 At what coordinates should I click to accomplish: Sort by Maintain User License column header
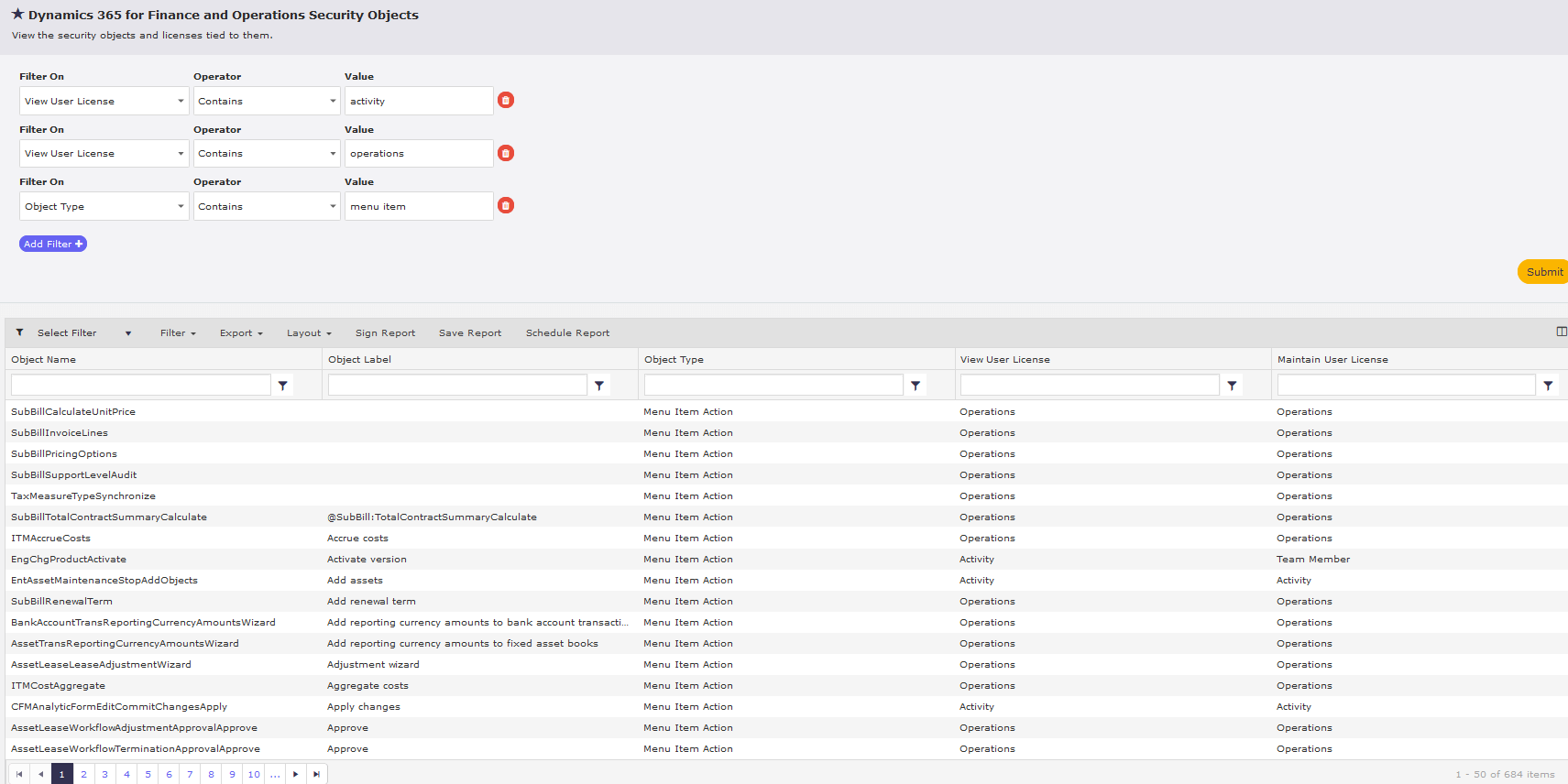point(1332,359)
